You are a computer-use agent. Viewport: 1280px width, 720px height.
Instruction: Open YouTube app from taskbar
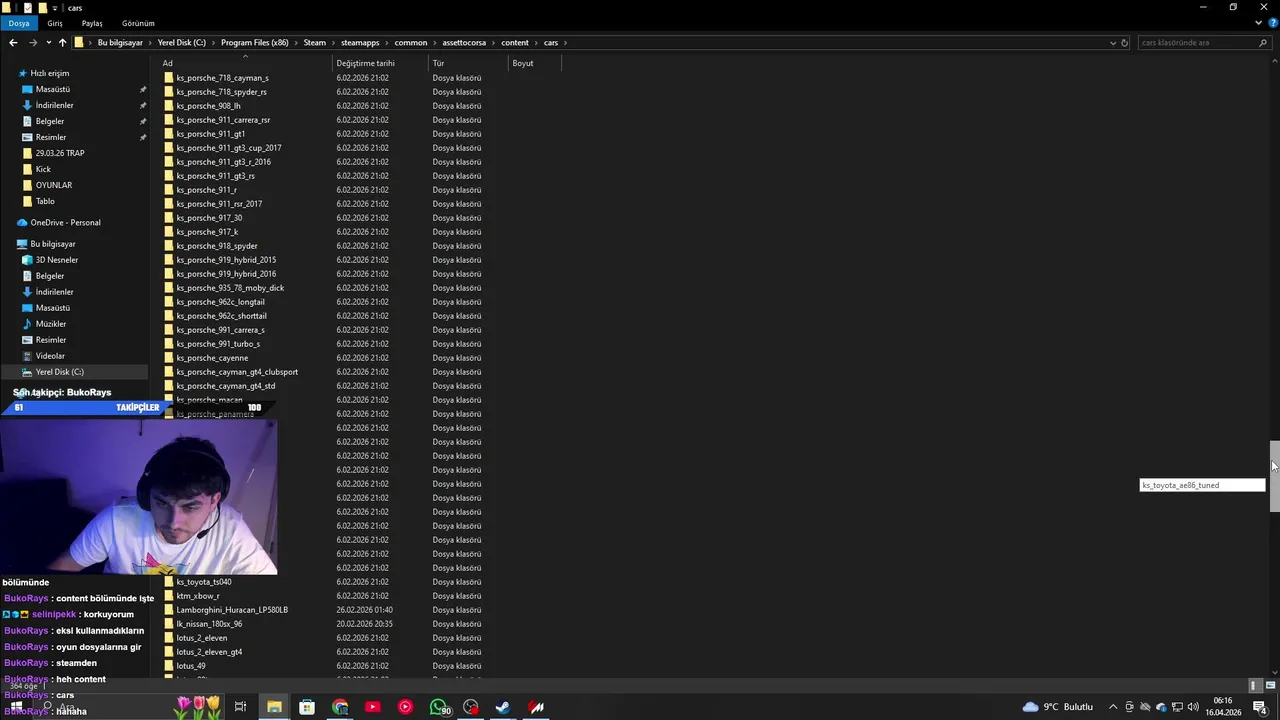pos(372,707)
